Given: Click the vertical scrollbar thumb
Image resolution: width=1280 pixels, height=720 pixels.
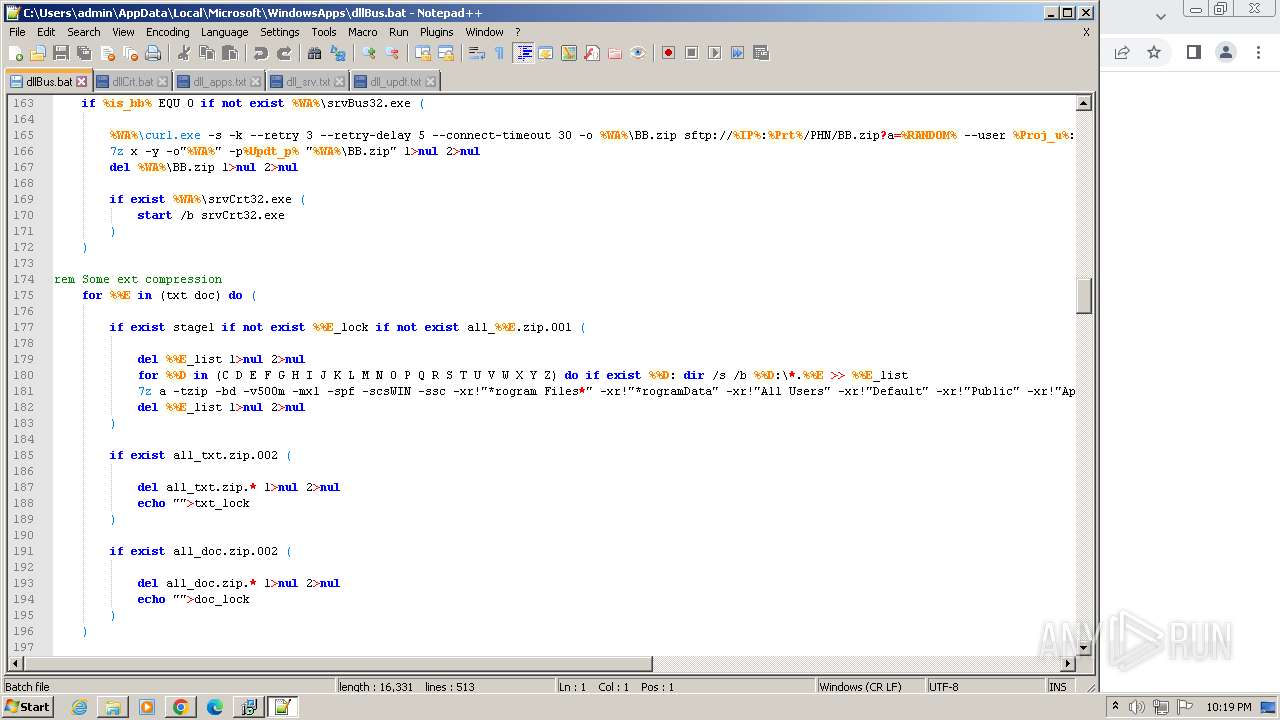Looking at the screenshot, I should (x=1083, y=295).
